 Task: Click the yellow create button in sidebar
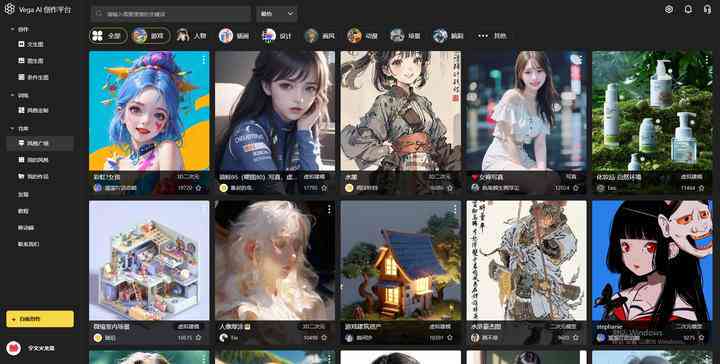[40, 319]
